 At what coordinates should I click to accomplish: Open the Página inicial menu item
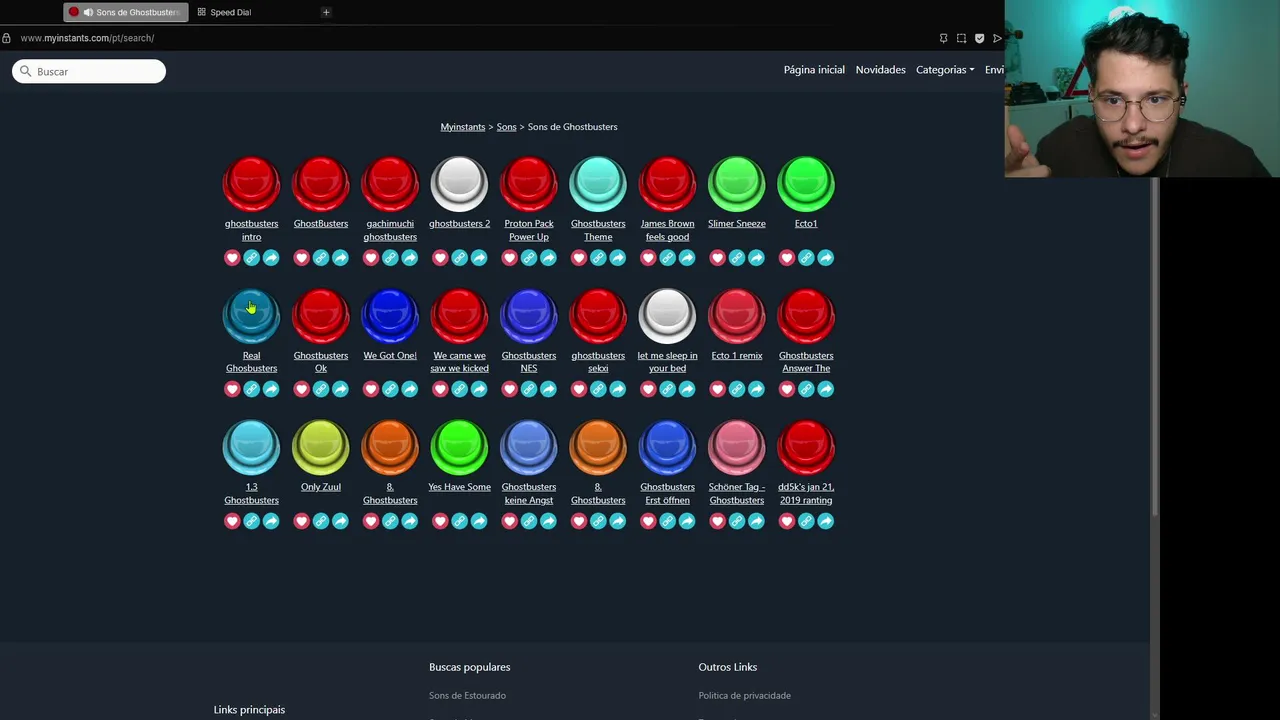point(814,70)
